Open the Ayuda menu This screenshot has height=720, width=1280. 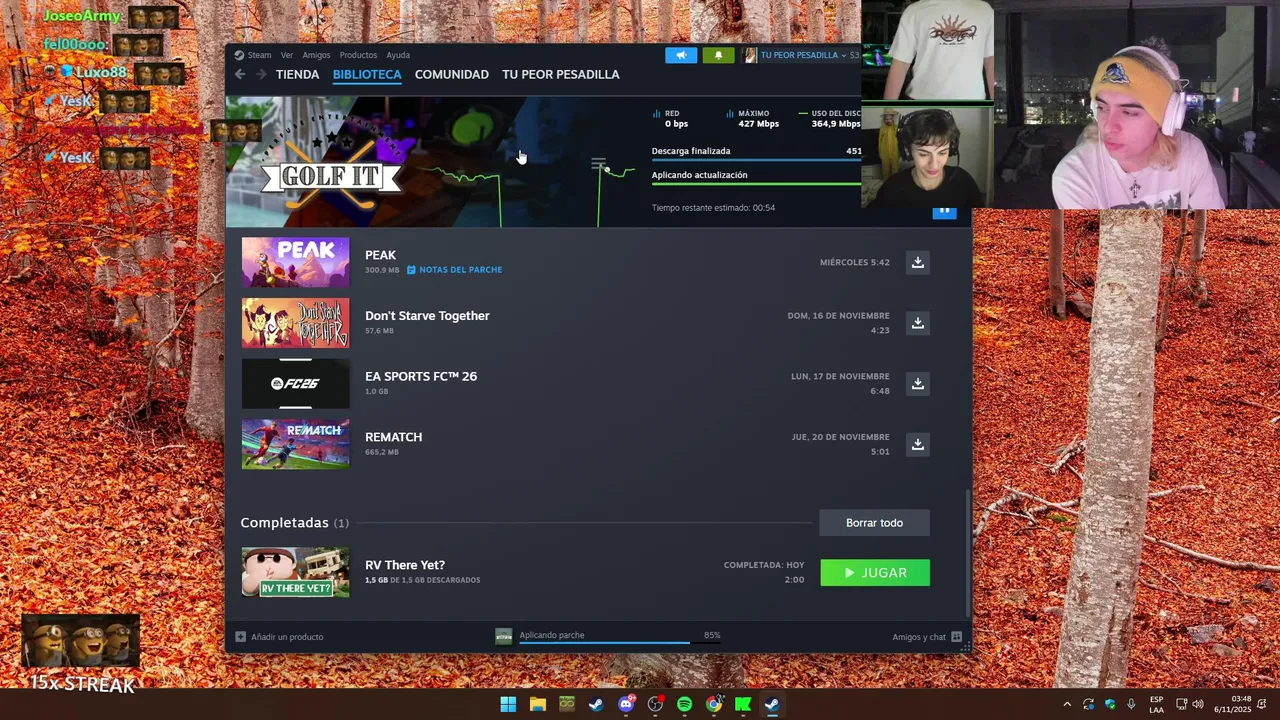[398, 55]
